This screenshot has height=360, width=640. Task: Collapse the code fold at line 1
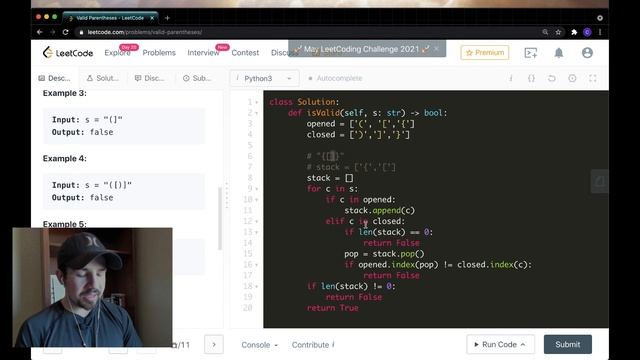(x=257, y=102)
